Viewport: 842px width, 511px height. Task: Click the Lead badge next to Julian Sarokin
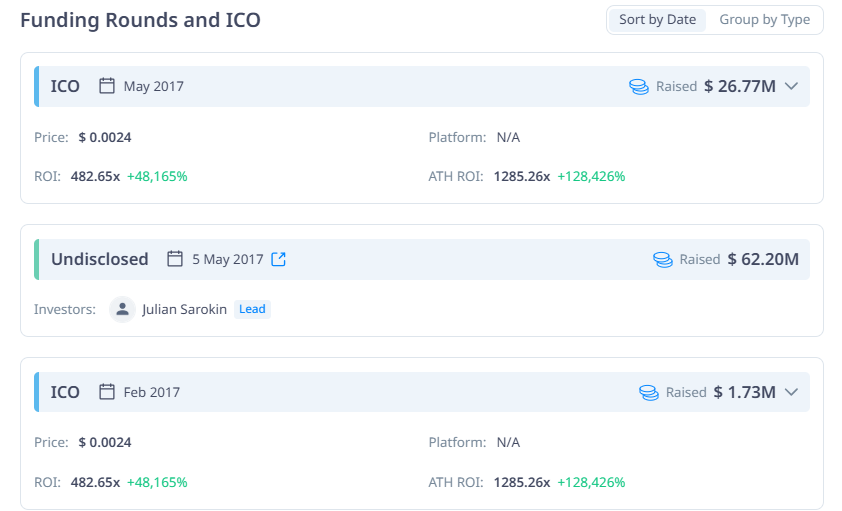(x=252, y=309)
